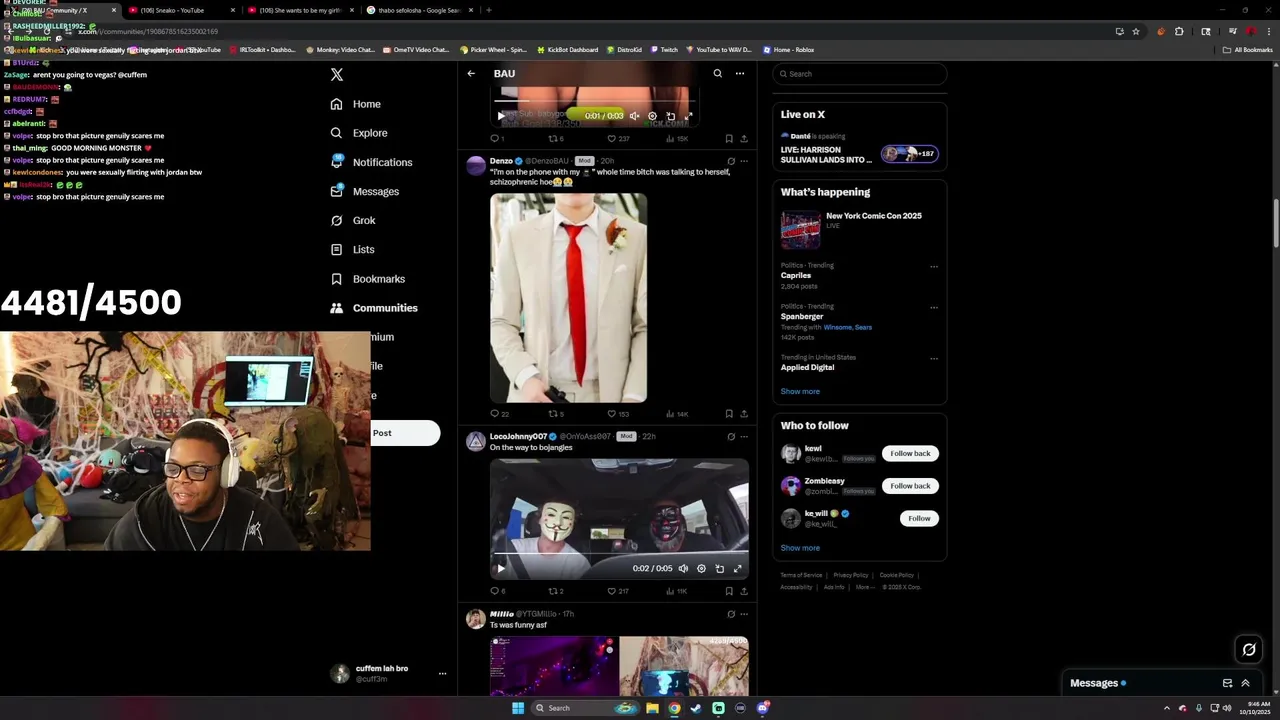1280x720 pixels.
Task: Like the top video post with 237 likes
Action: [x=619, y=139]
